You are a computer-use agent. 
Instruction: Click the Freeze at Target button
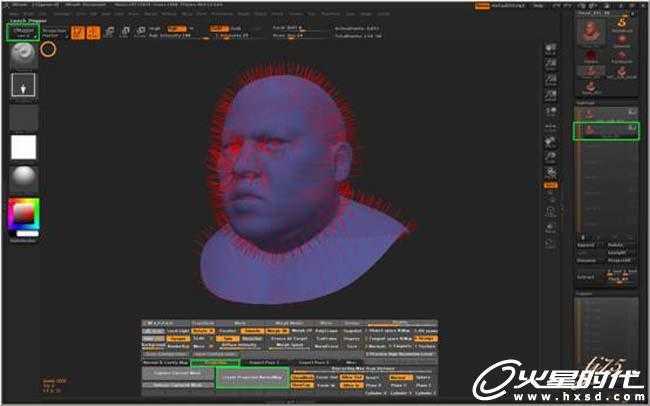[x=289, y=338]
